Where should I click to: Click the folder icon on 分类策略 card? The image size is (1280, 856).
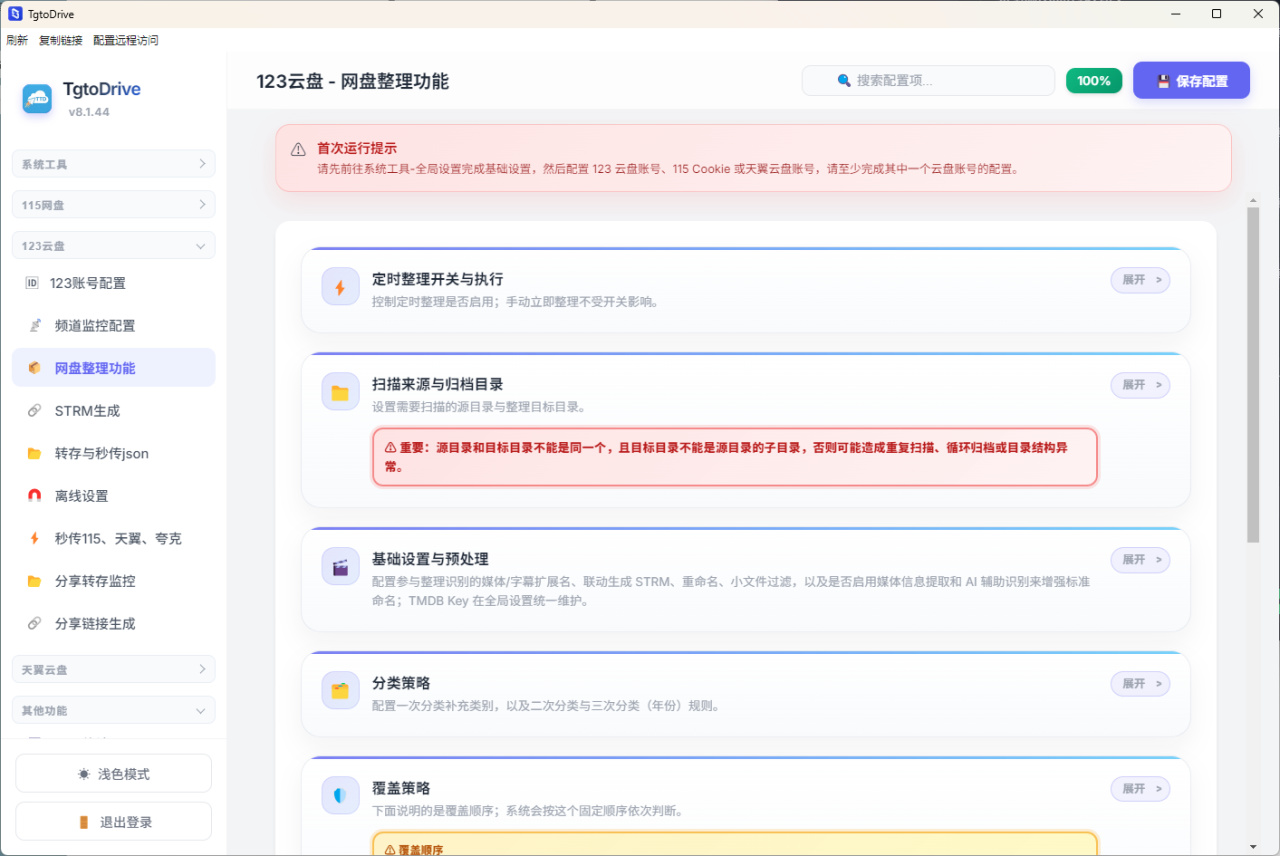(x=340, y=690)
